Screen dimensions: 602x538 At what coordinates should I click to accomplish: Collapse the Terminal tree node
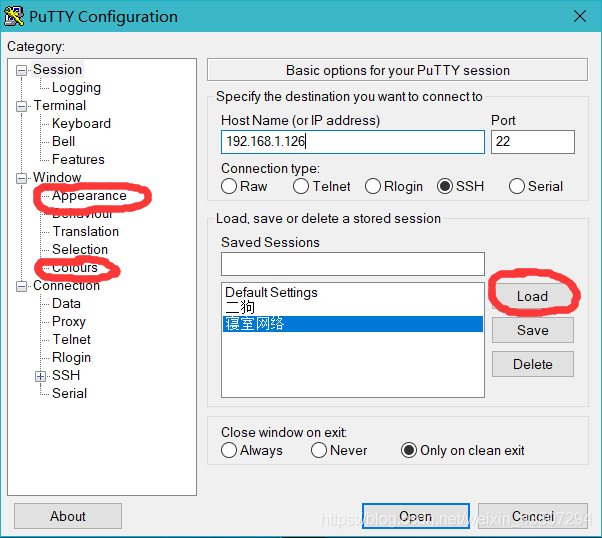point(22,106)
